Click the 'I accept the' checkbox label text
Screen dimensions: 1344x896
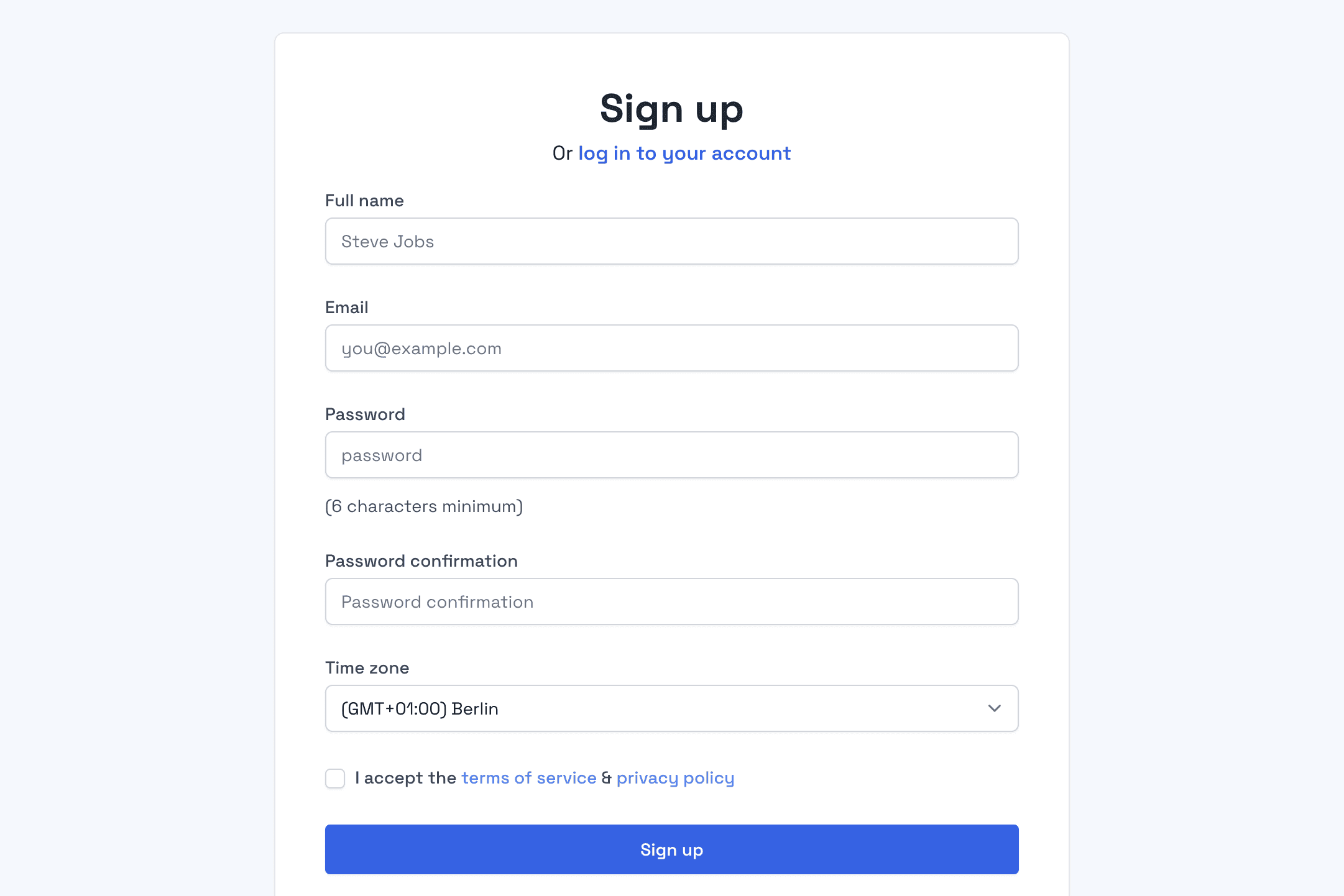pos(405,778)
